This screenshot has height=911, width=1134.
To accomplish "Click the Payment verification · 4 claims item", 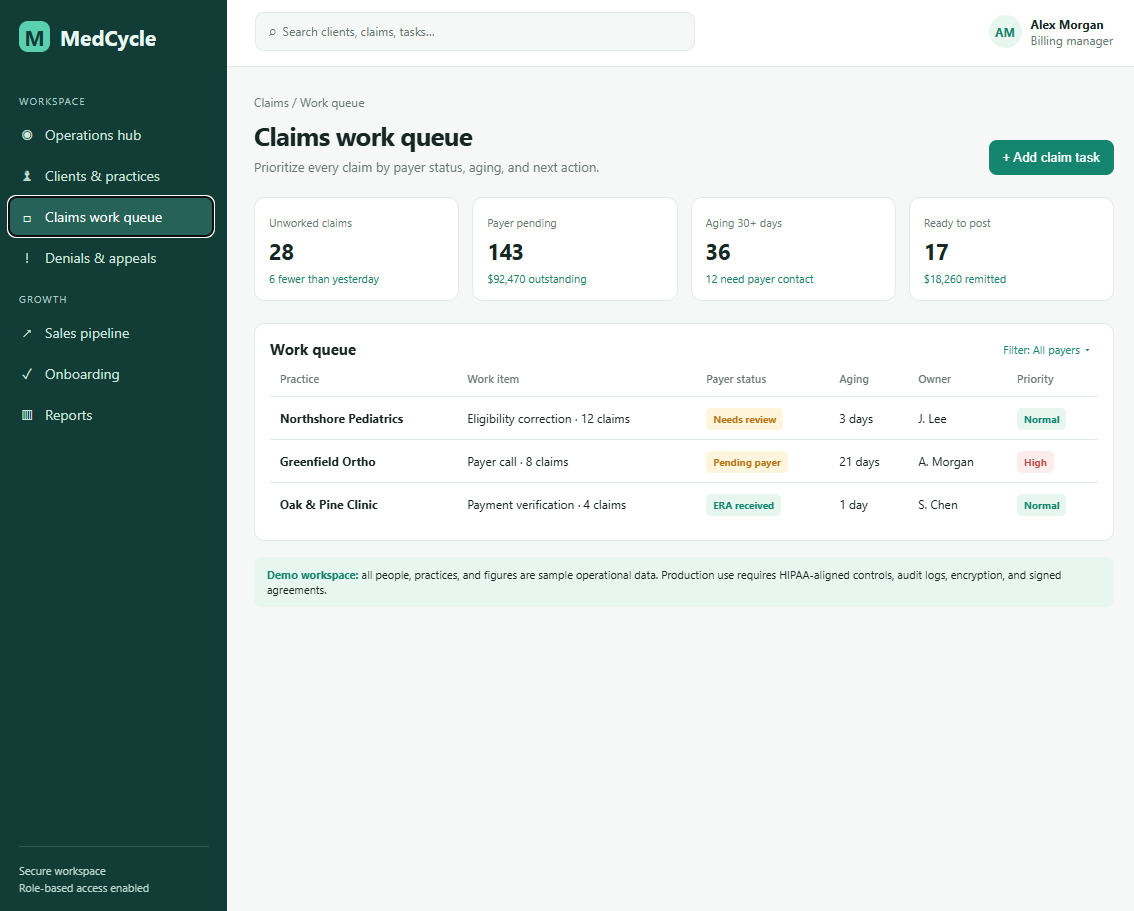I will [547, 505].
